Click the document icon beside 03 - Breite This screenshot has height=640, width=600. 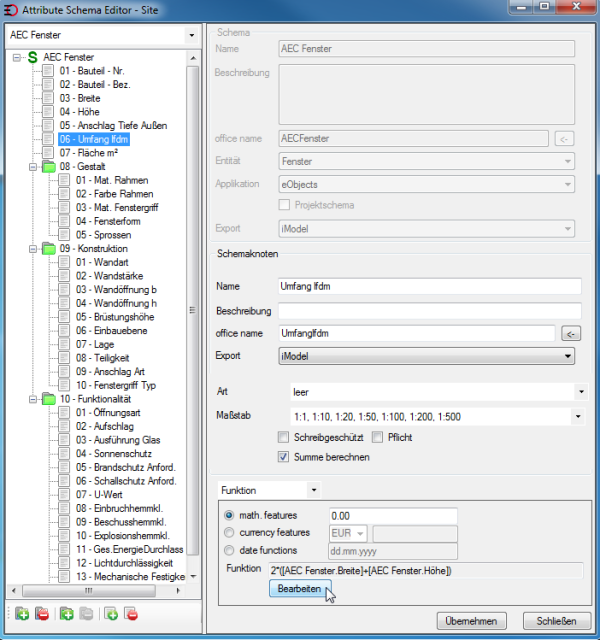tap(48, 98)
